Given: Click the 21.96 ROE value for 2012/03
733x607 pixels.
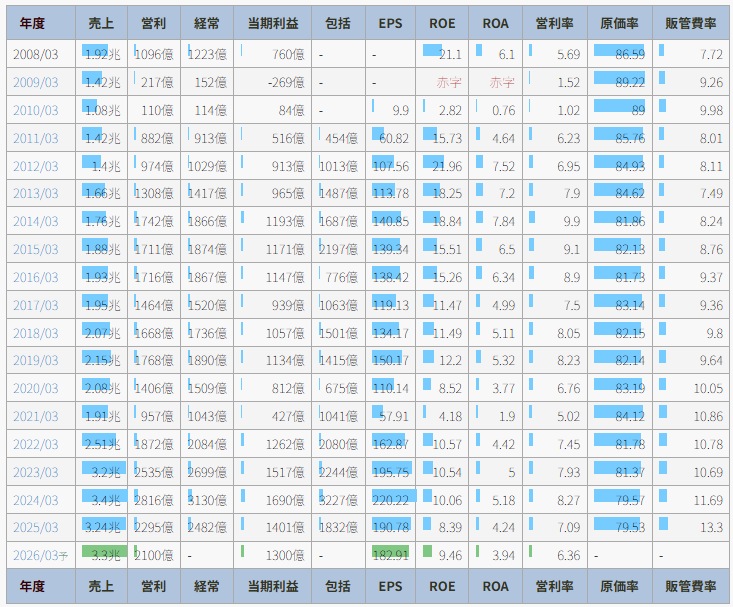Looking at the screenshot, I should (x=444, y=166).
